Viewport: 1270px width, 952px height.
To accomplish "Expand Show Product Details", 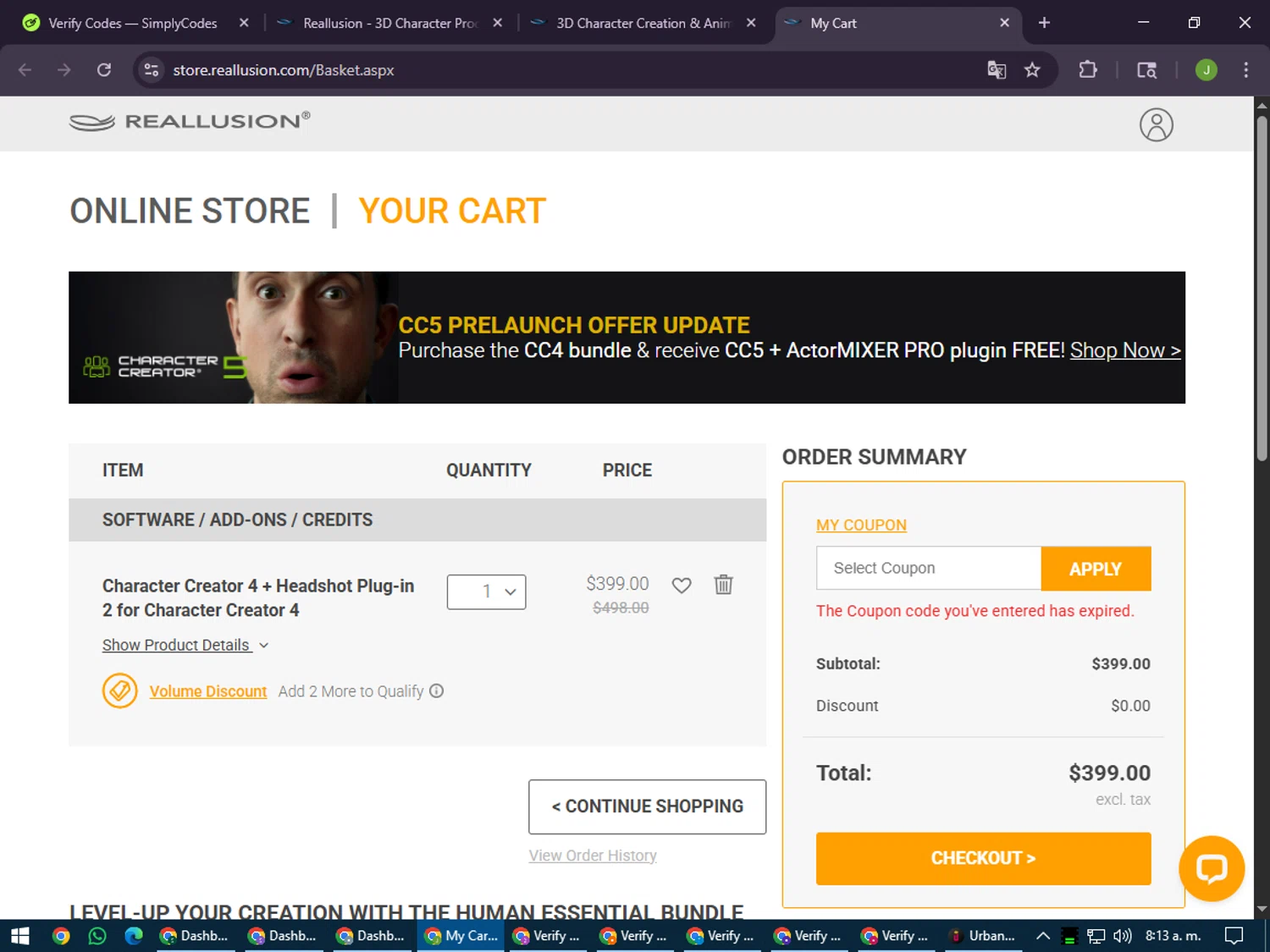I will tap(185, 645).
